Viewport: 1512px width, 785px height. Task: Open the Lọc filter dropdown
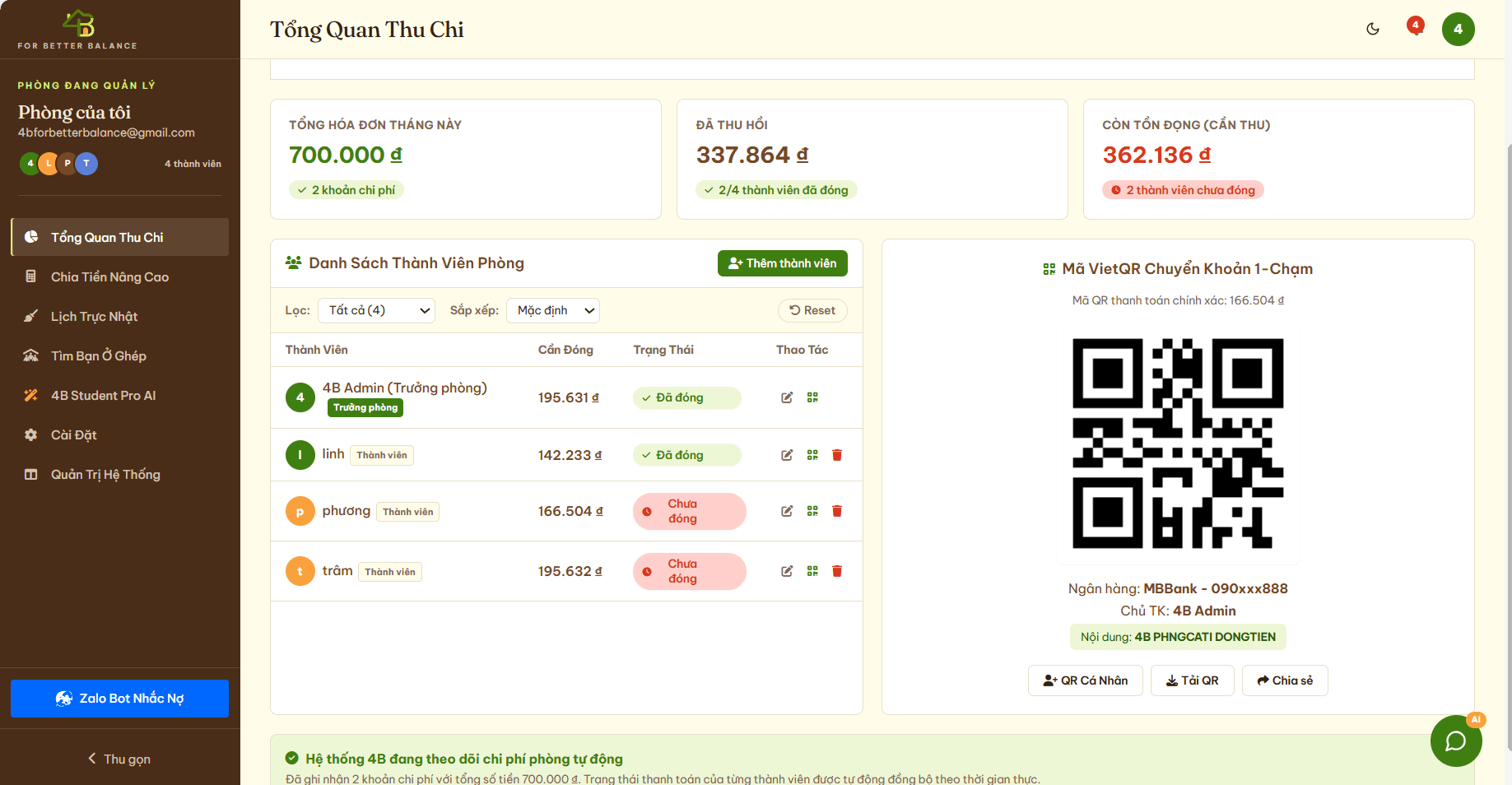[376, 310]
